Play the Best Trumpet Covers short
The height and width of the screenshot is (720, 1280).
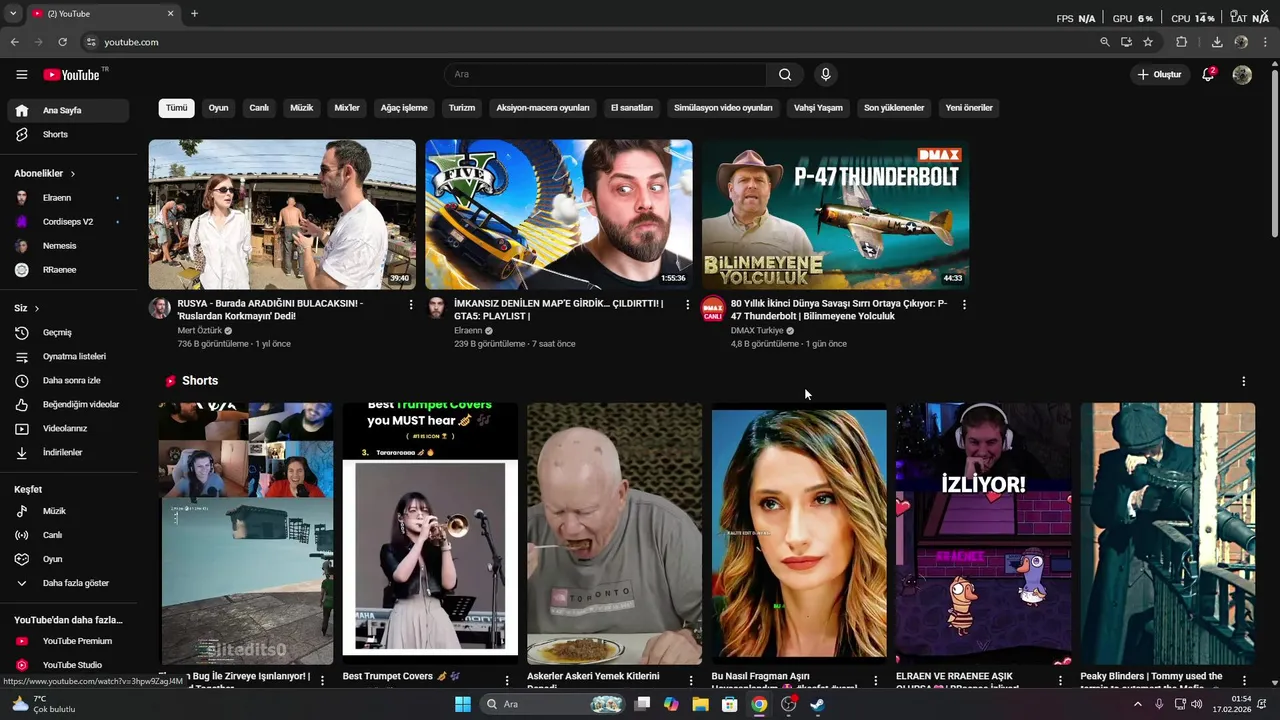click(430, 533)
